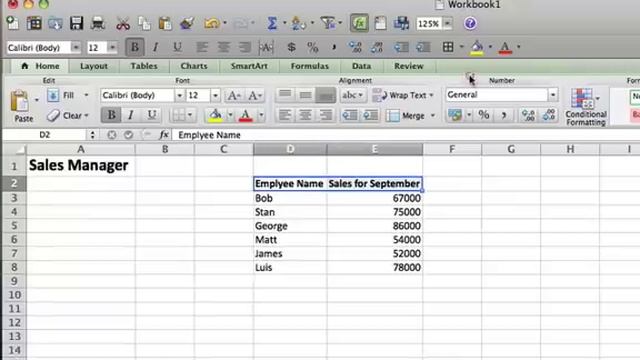Toggle Underline in the ribbon Font group
Viewport: 640px width, 360px height.
point(151,115)
